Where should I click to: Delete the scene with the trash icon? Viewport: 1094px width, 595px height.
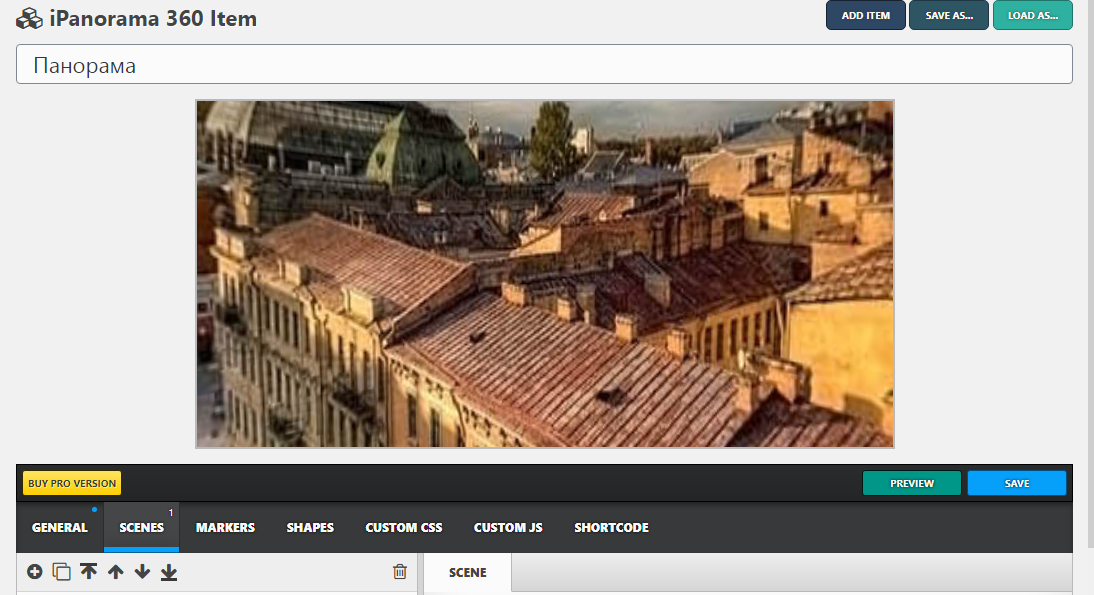[400, 572]
